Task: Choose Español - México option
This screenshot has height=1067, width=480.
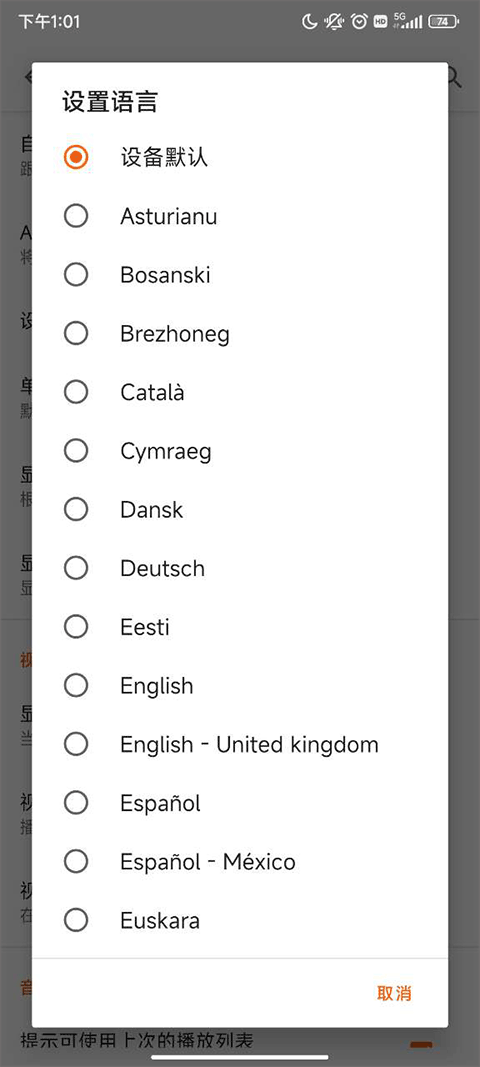Action: (240, 861)
